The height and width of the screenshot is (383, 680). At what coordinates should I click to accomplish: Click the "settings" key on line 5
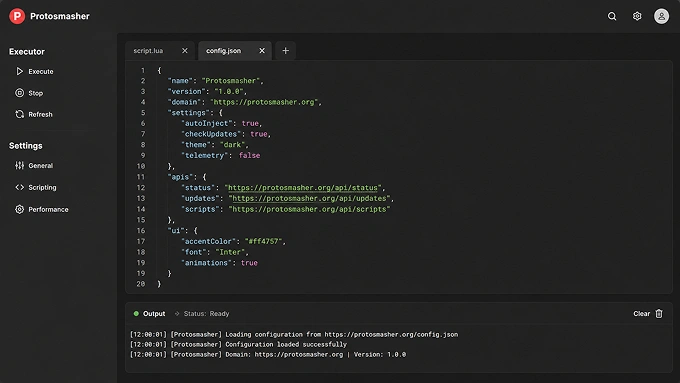189,113
